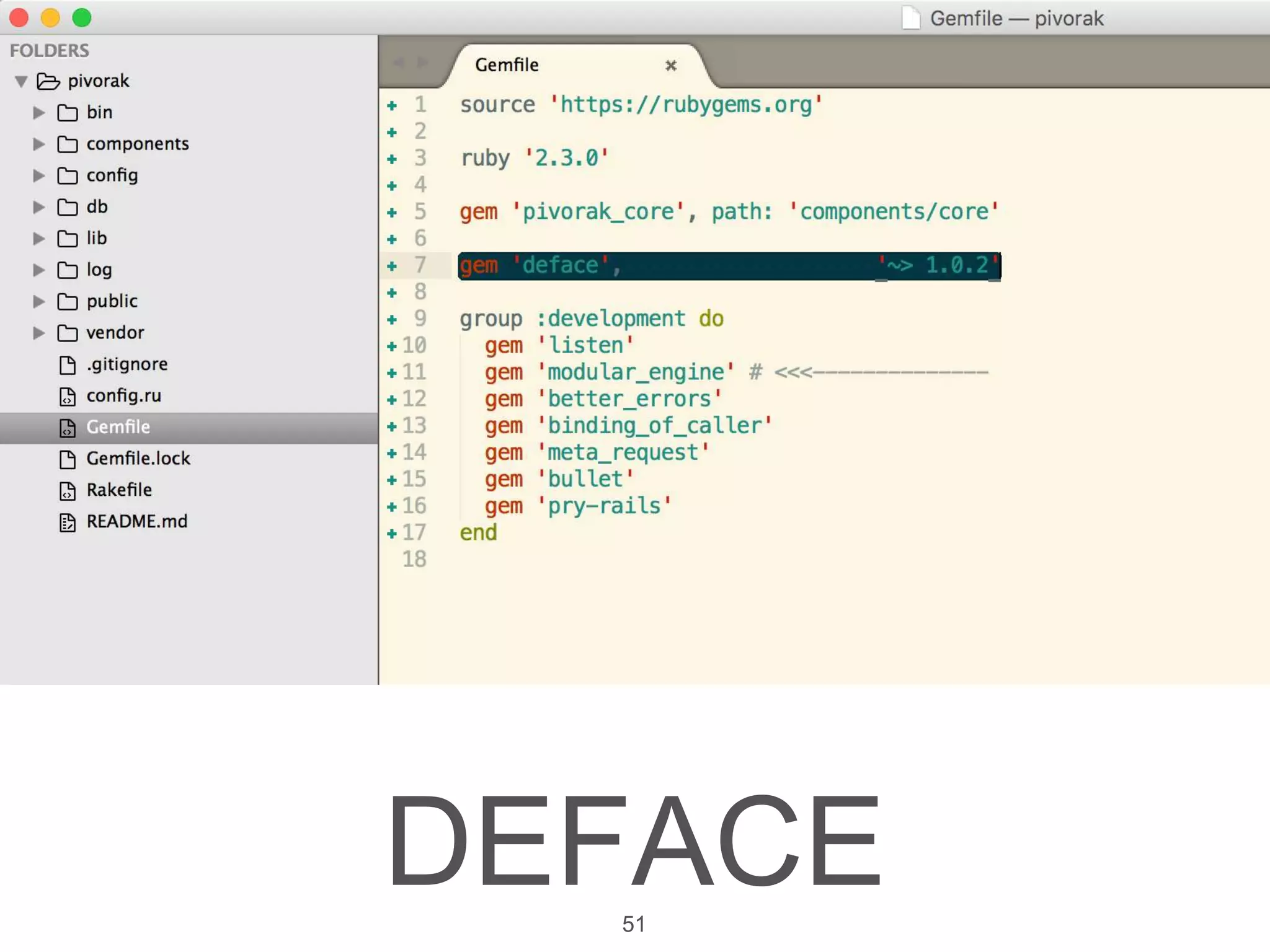The height and width of the screenshot is (952, 1270).
Task: Click the log folder icon
Action: (68, 270)
